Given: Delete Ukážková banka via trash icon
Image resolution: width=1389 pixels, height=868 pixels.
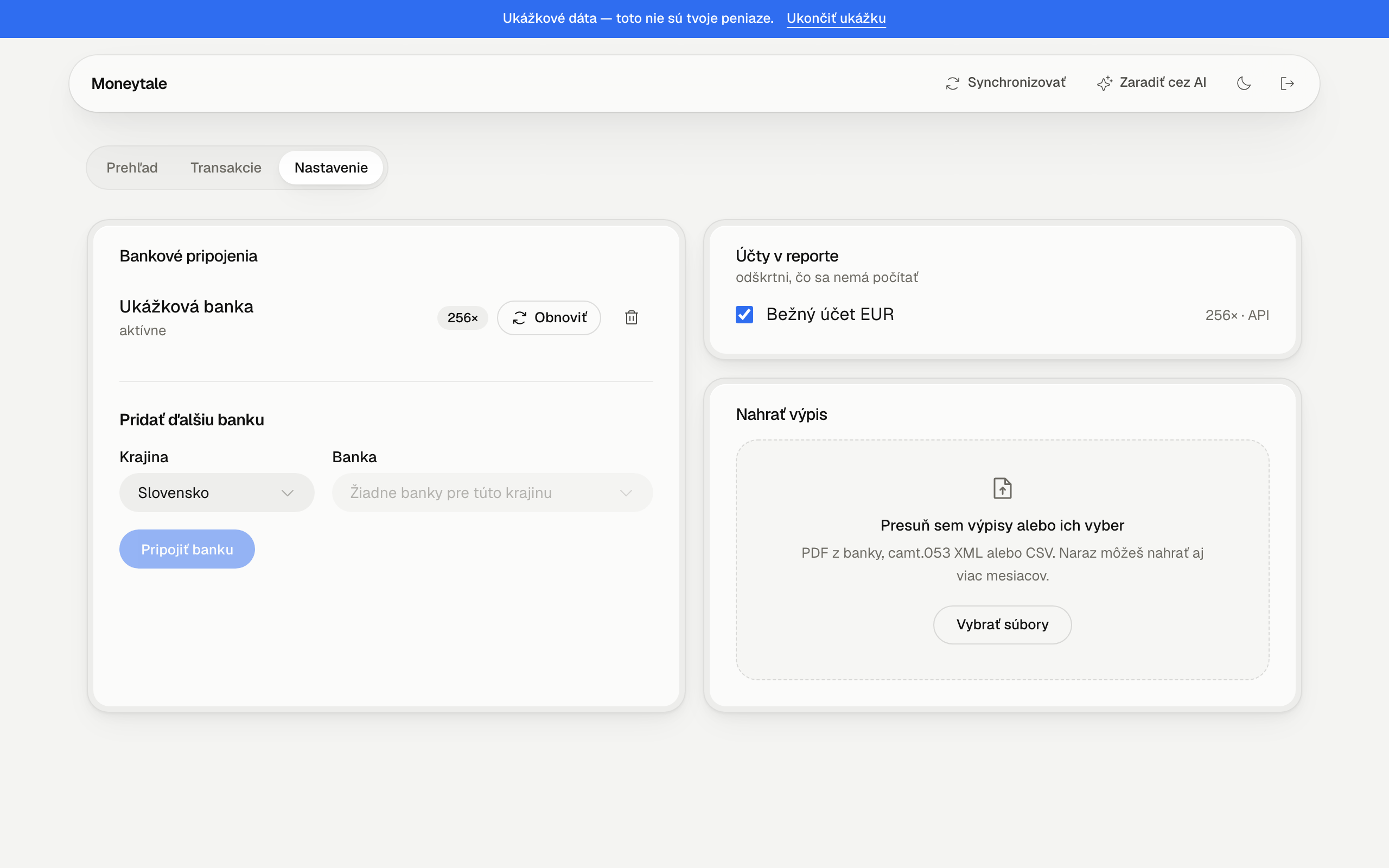Looking at the screenshot, I should point(632,317).
